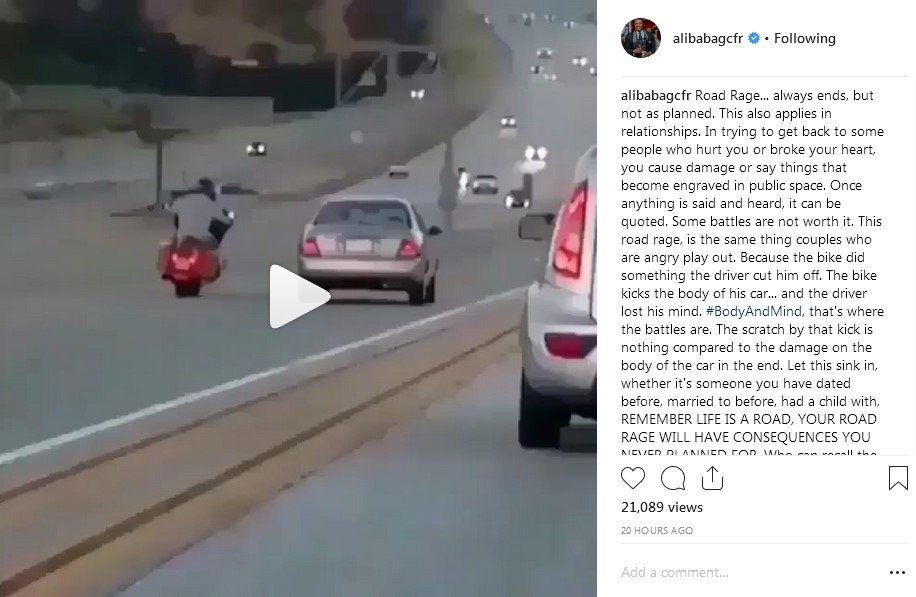Click the verified badge beside alibabagcfr
This screenshot has width=916, height=597.
754,39
